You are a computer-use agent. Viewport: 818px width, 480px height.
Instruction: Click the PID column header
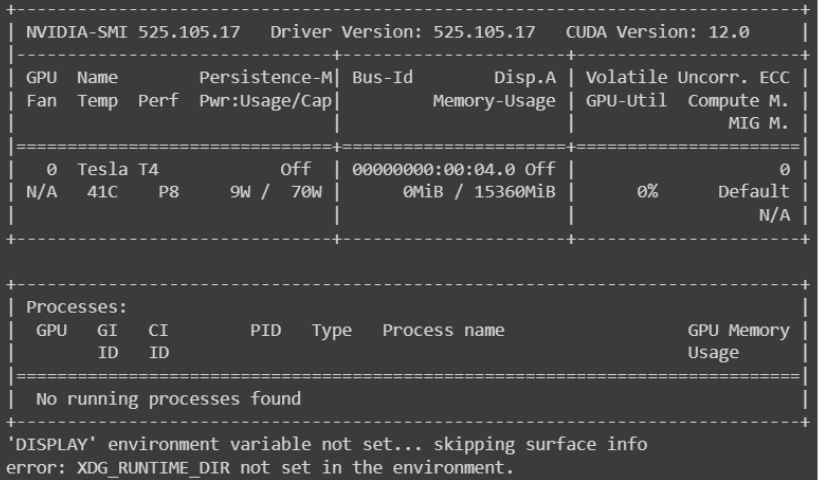click(265, 330)
